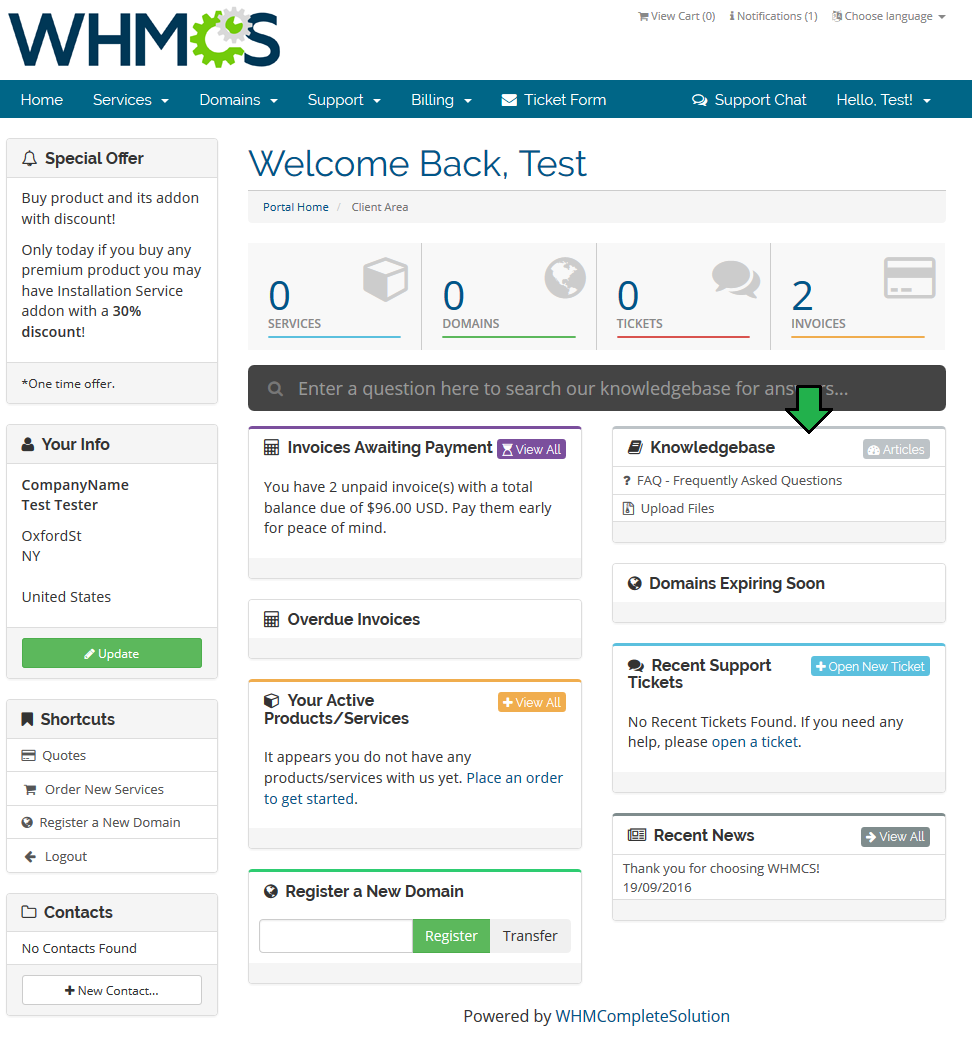Click the Quotes card icon in Shortcuts
972x1042 pixels.
click(x=29, y=756)
